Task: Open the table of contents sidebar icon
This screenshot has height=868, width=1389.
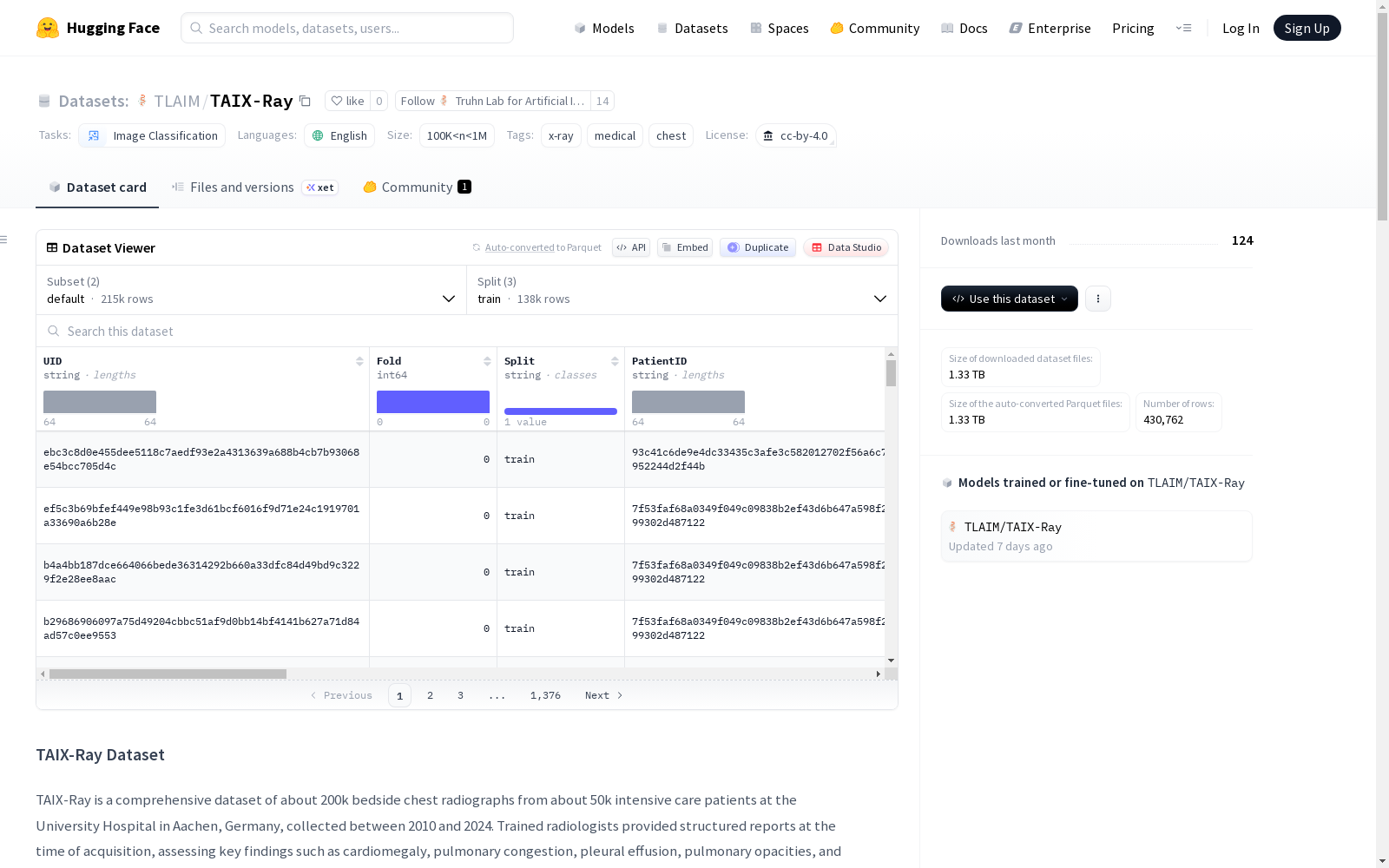Action: (4, 240)
